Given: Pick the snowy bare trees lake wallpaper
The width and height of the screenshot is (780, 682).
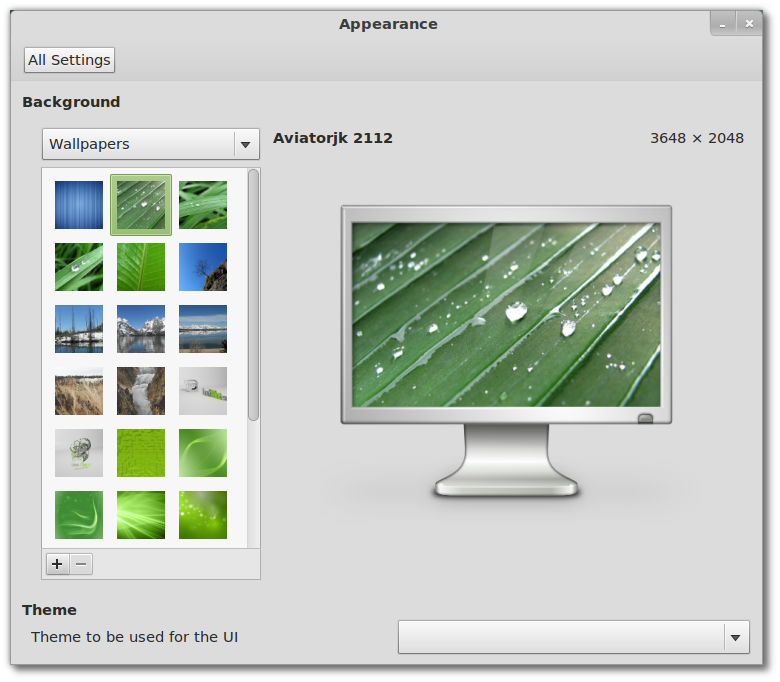Looking at the screenshot, I should tap(79, 329).
